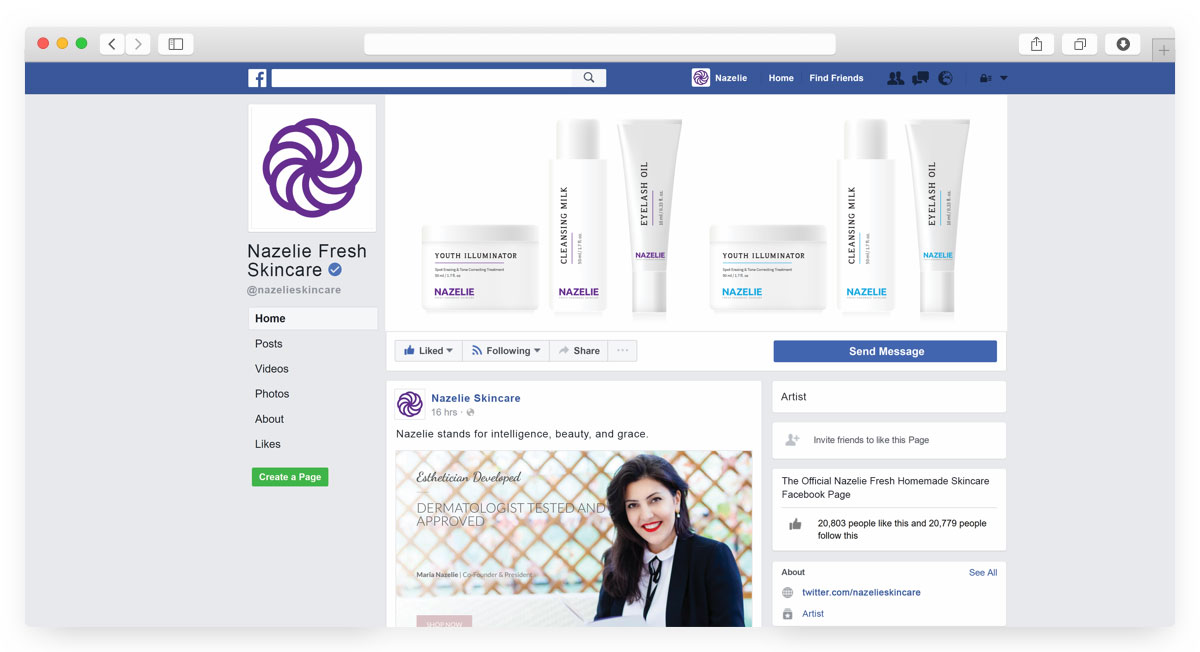Image resolution: width=1200 pixels, height=652 pixels.
Task: Open the more options ellipsis button
Action: 622,351
